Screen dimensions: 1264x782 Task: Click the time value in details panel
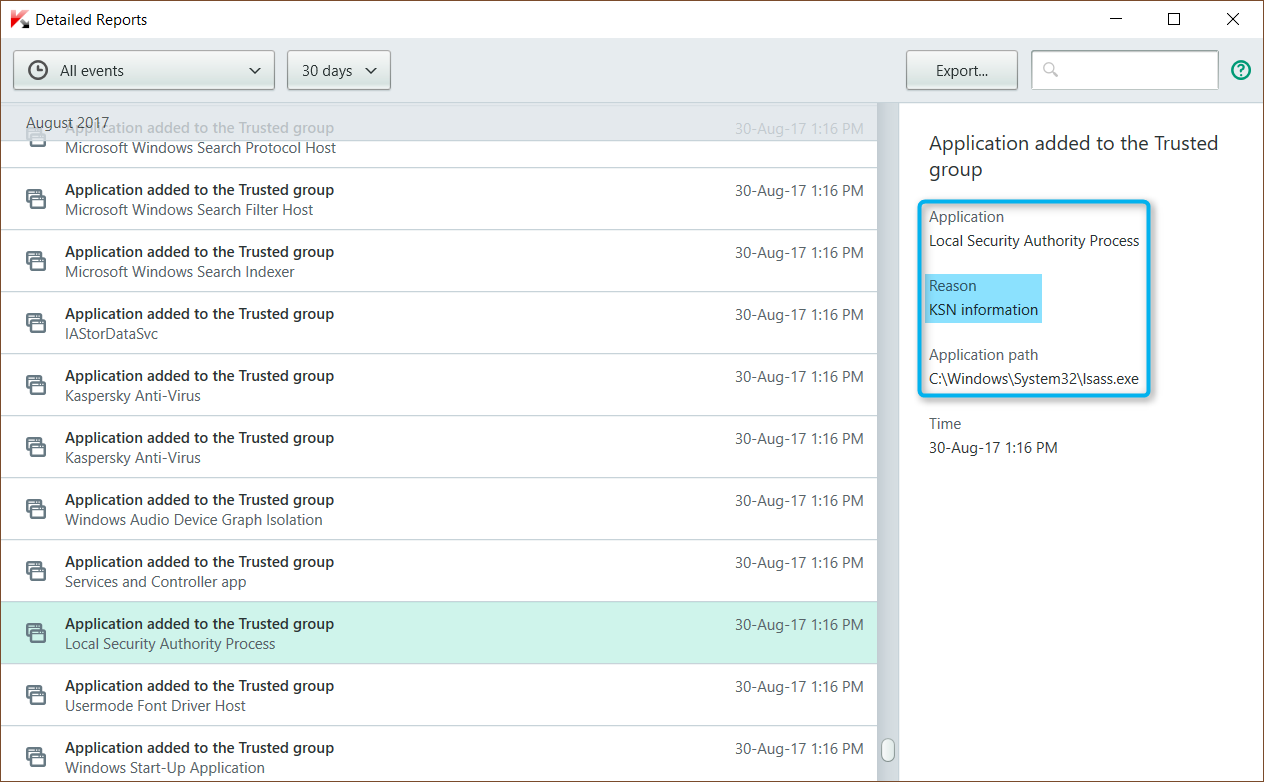pyautogui.click(x=993, y=448)
